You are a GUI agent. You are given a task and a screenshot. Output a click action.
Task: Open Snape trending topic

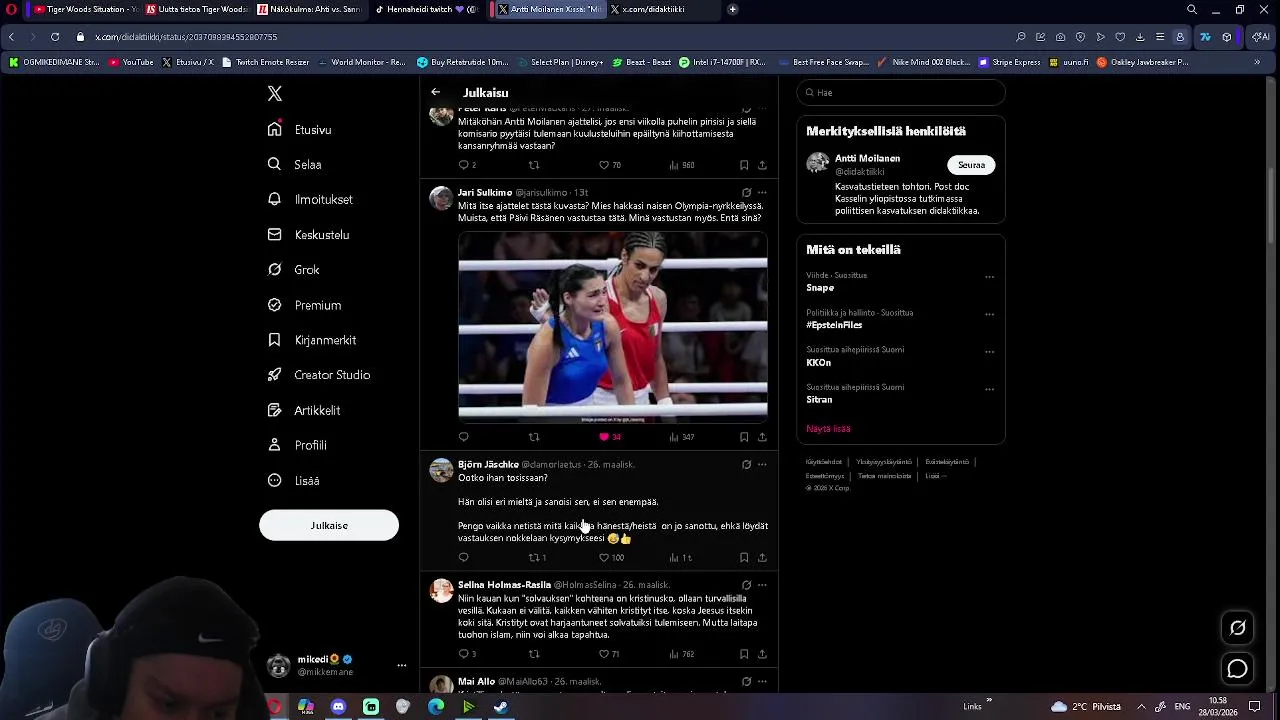820,287
